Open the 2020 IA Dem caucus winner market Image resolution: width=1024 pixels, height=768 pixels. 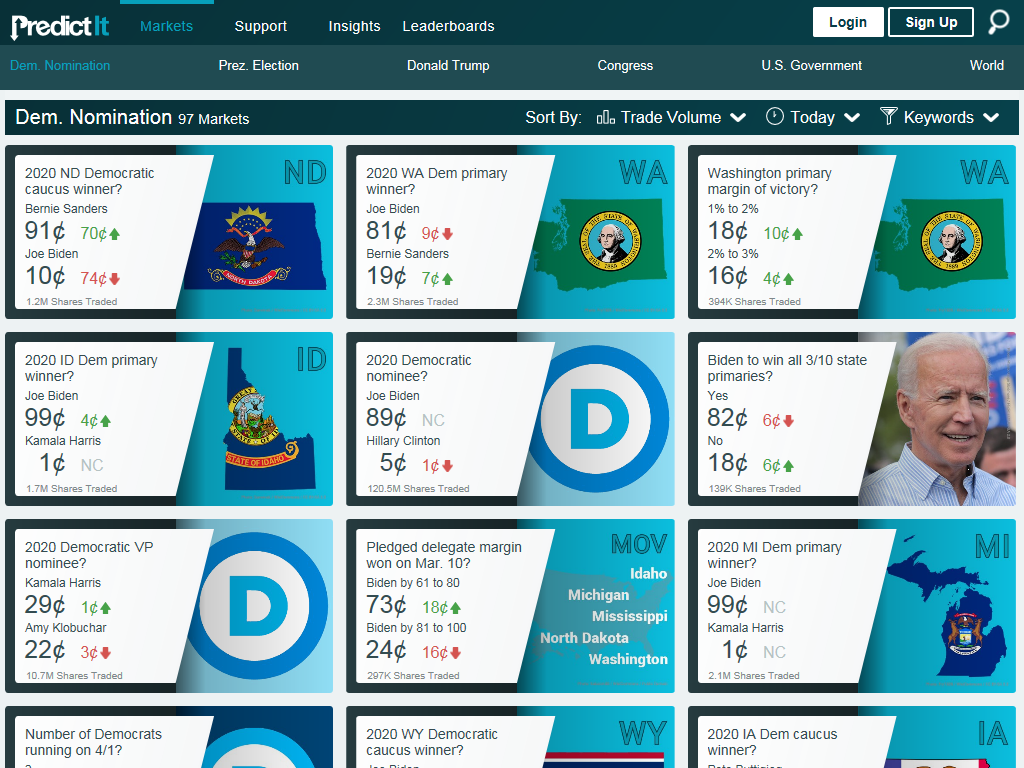coord(772,742)
